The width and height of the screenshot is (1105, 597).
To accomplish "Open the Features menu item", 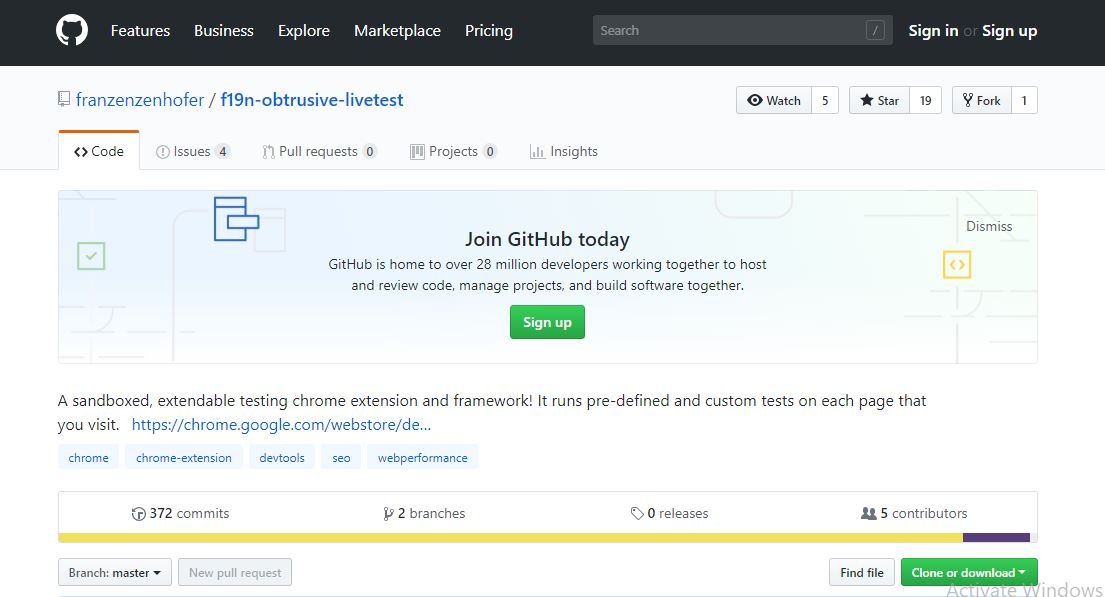I will [x=140, y=30].
